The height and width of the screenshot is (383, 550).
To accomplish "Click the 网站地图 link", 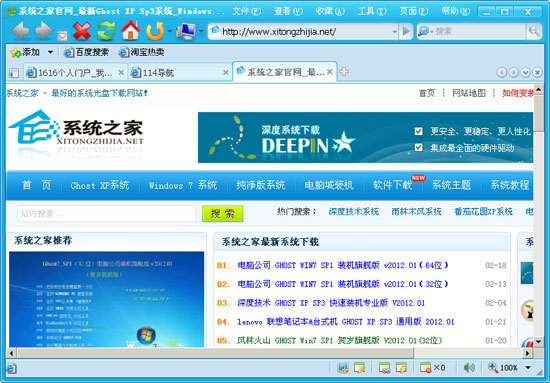I will 469,93.
